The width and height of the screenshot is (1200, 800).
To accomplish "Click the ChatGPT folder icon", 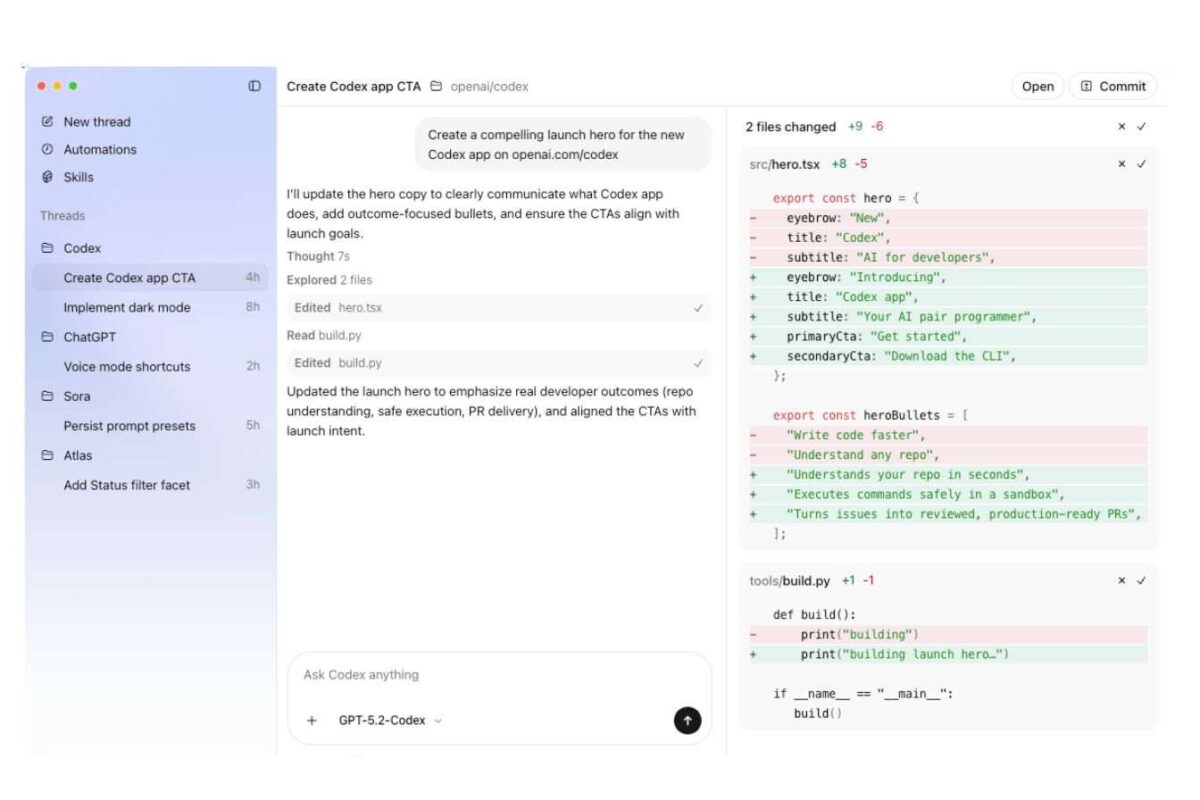I will click(47, 337).
